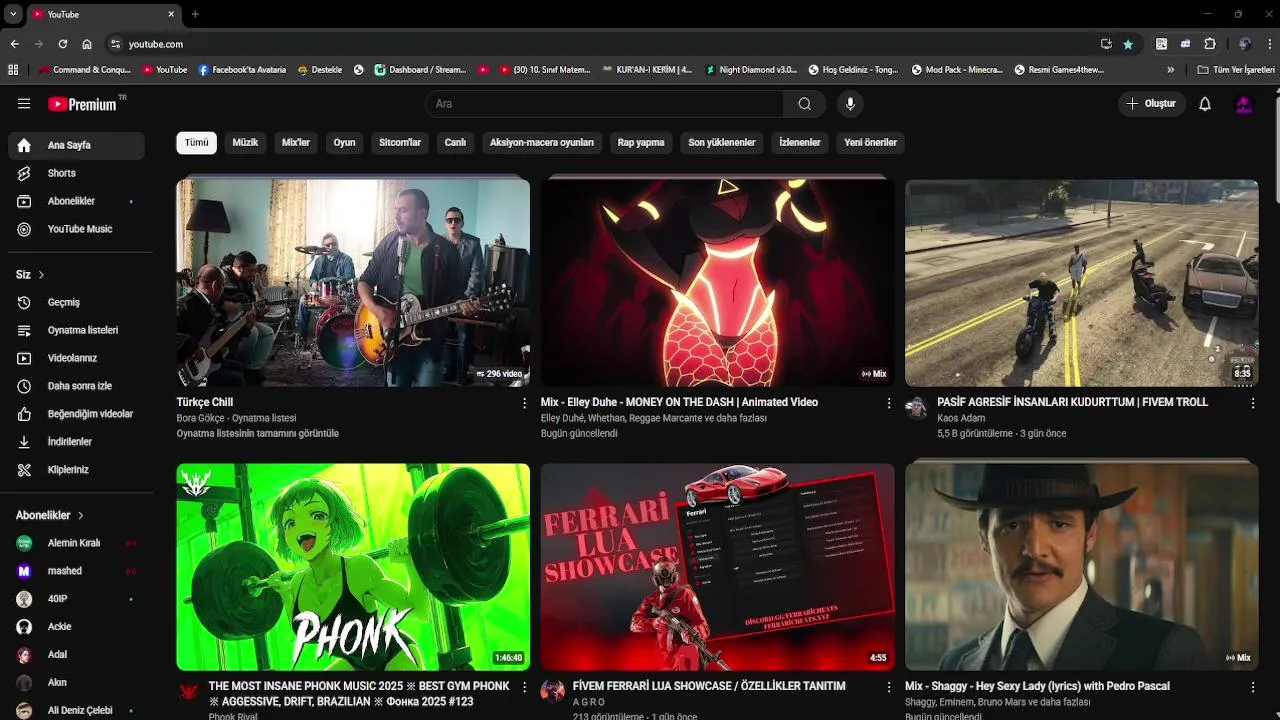
Task: Expand the Abonelikler subscriptions section
Action: (x=50, y=515)
